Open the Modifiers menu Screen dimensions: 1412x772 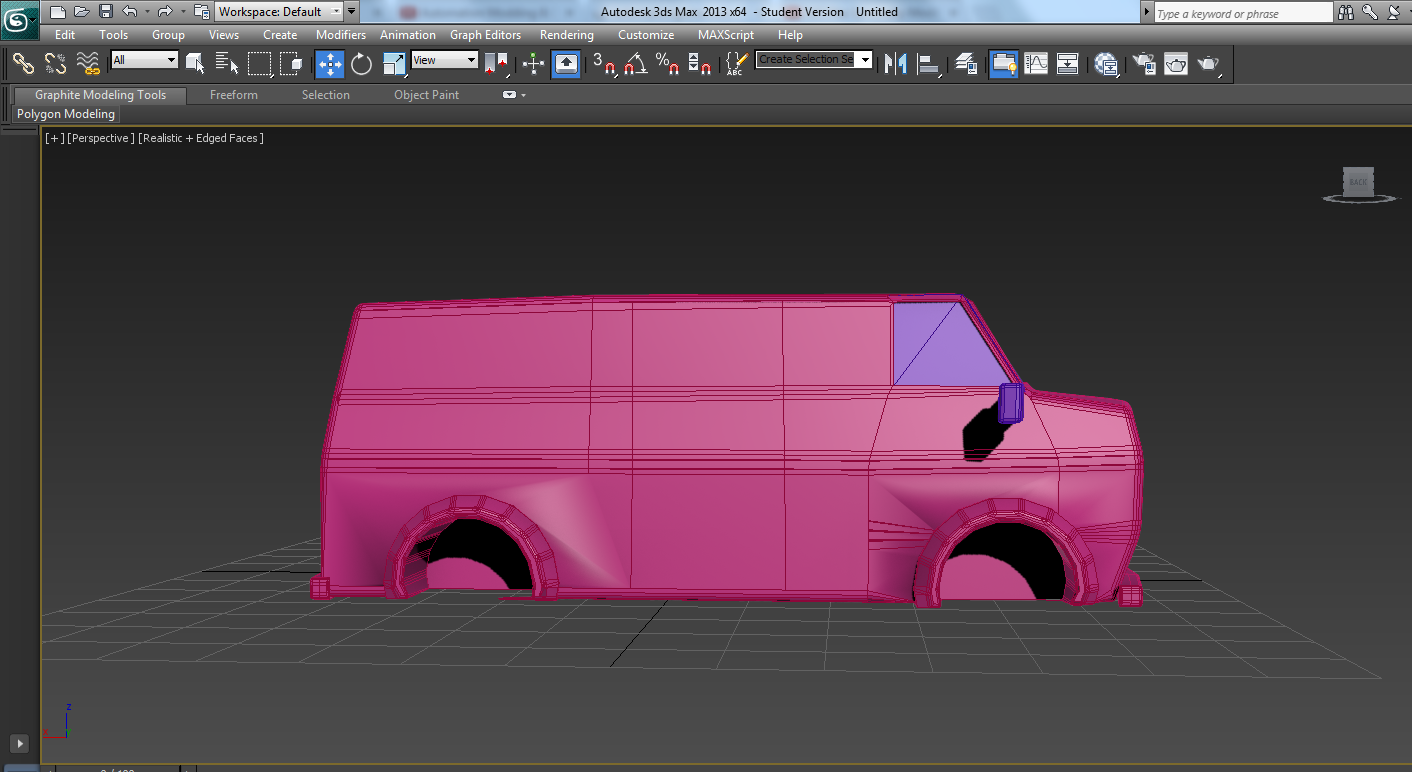coord(341,35)
